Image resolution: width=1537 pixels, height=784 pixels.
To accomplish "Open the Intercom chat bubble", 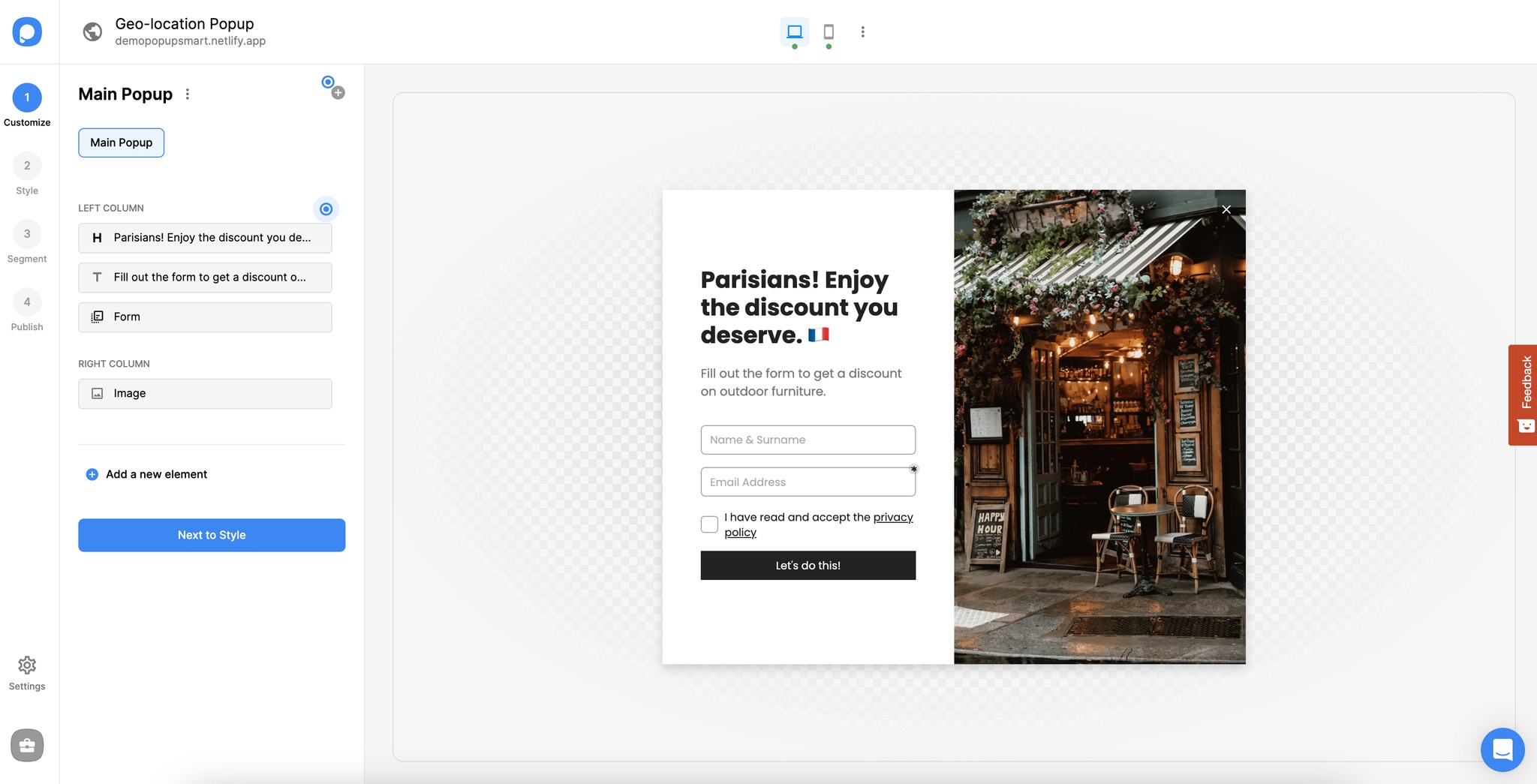I will pyautogui.click(x=1502, y=749).
